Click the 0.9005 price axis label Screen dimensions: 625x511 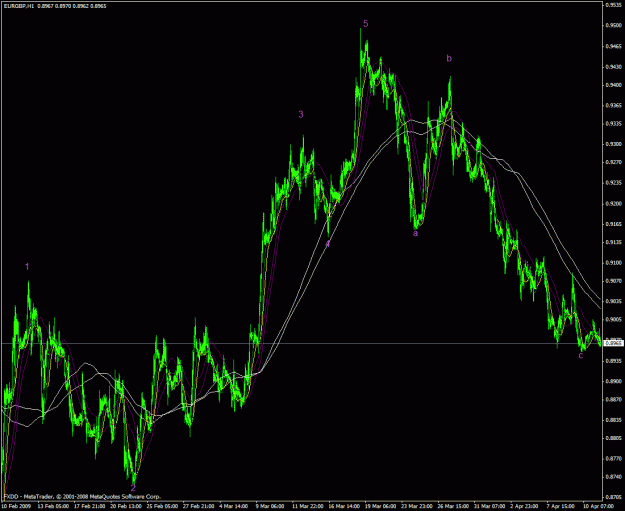(x=614, y=319)
